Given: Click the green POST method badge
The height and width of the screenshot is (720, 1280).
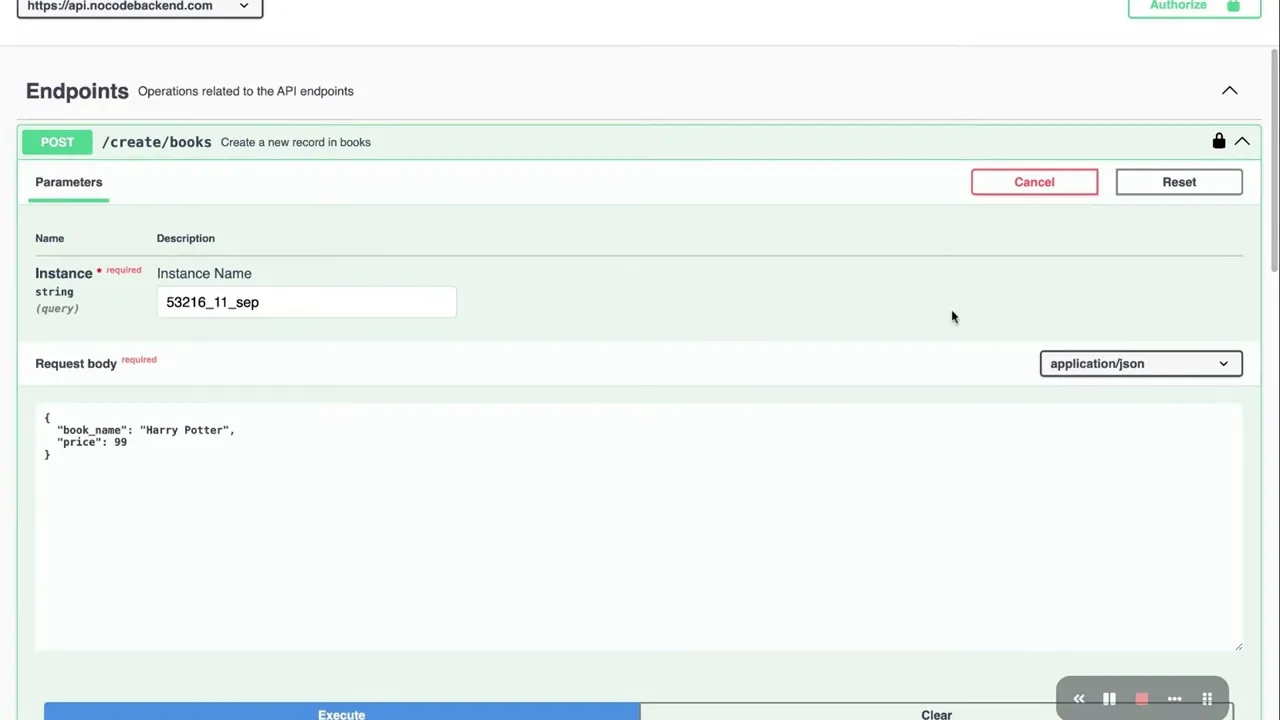Looking at the screenshot, I should [x=57, y=142].
